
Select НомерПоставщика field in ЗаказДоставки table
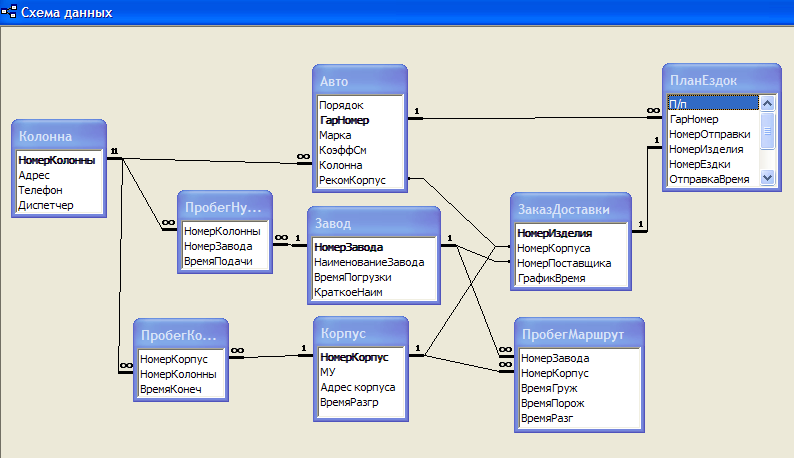[571, 263]
